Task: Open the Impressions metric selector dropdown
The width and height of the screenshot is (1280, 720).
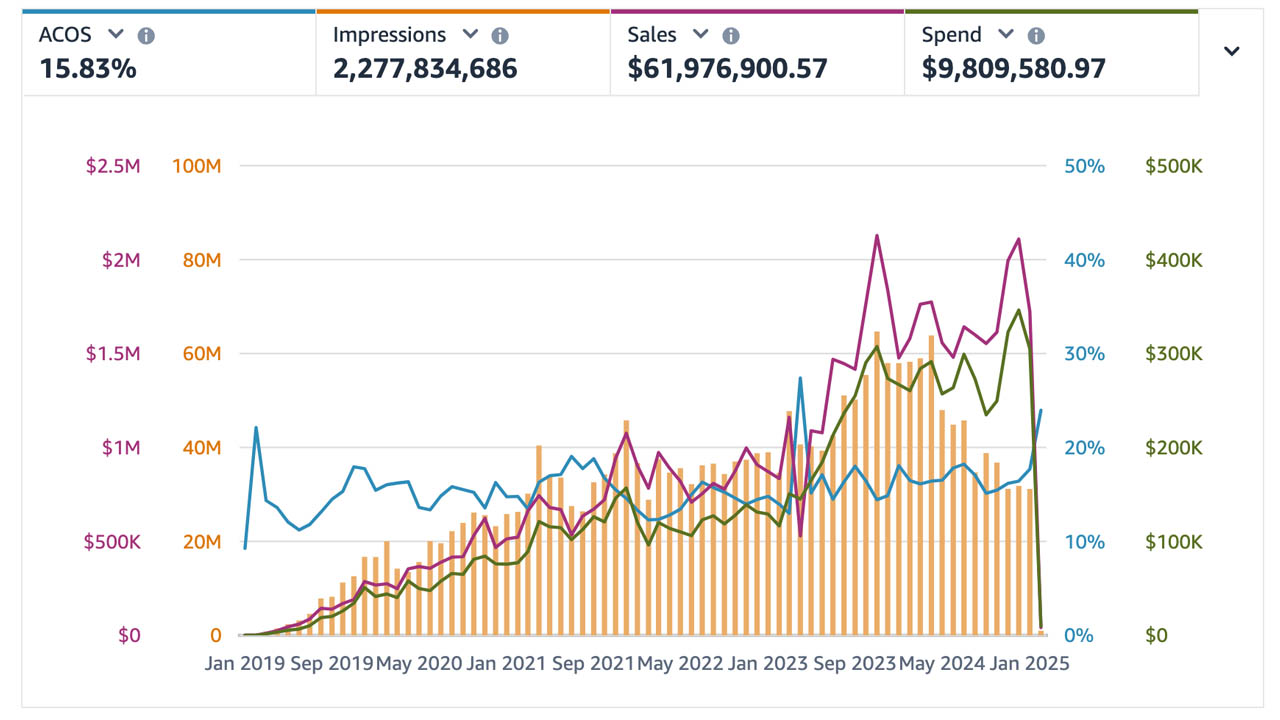Action: tap(470, 34)
